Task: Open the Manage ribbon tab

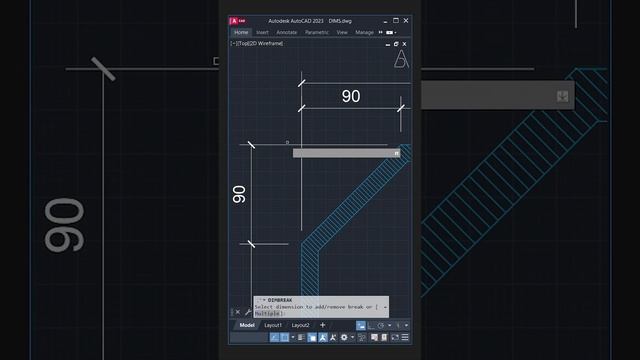Action: [364, 32]
